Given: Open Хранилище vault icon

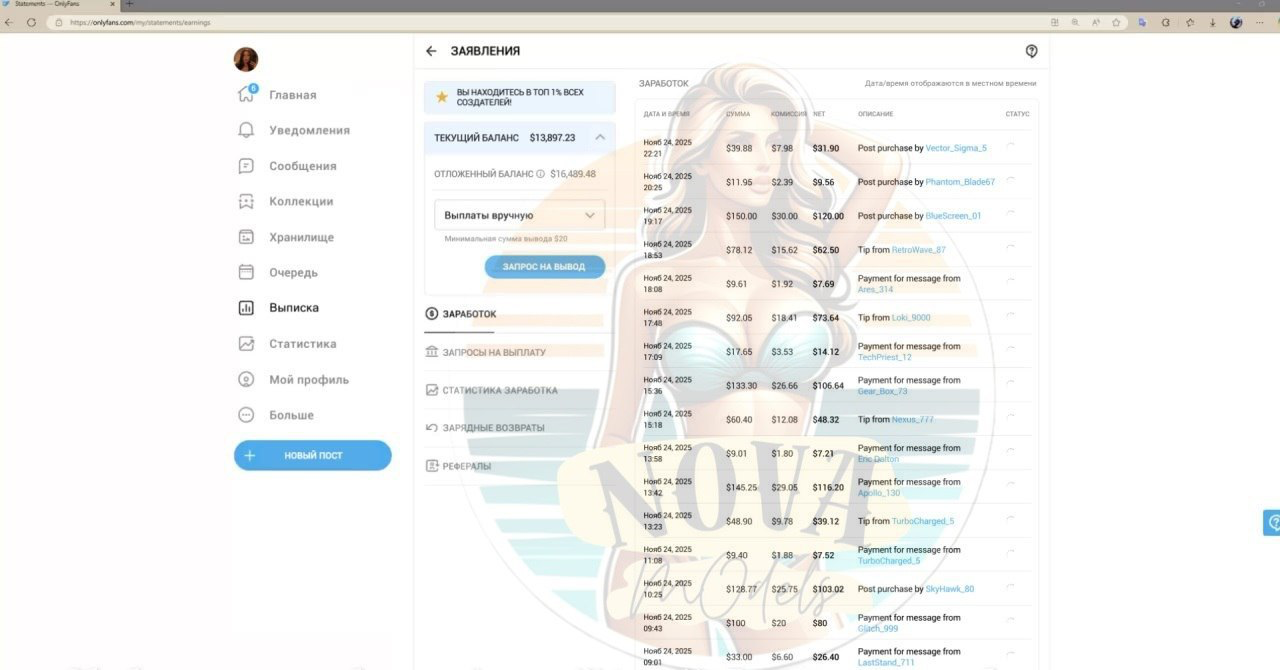Looking at the screenshot, I should tap(246, 237).
